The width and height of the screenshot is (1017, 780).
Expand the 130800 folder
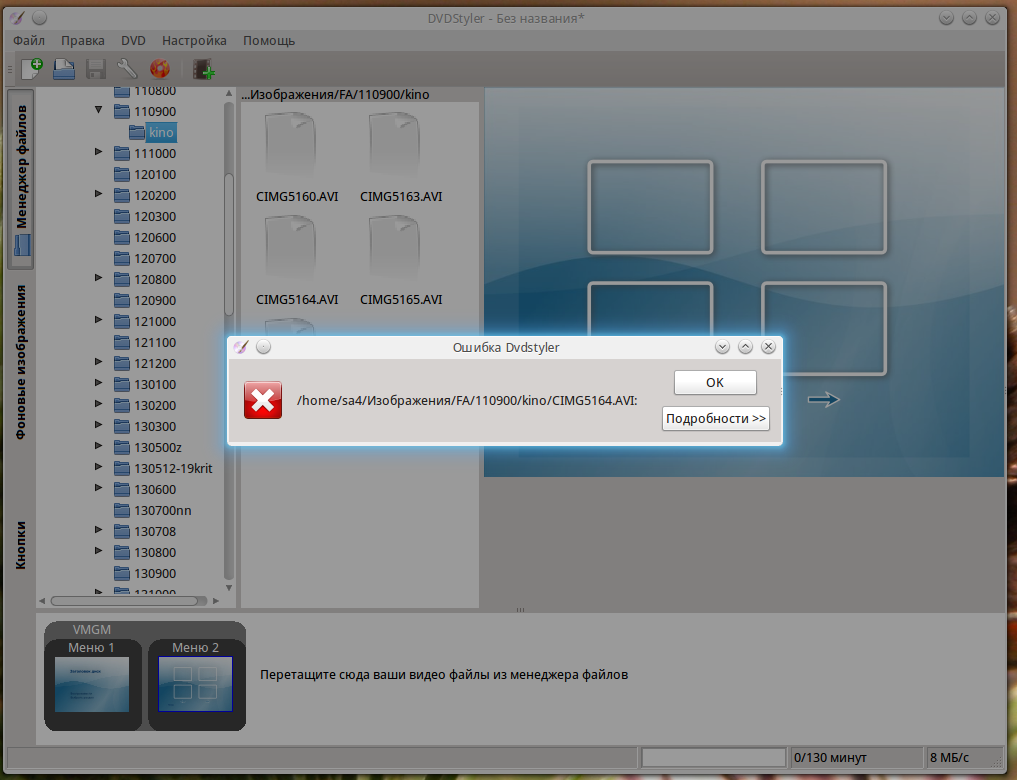99,550
